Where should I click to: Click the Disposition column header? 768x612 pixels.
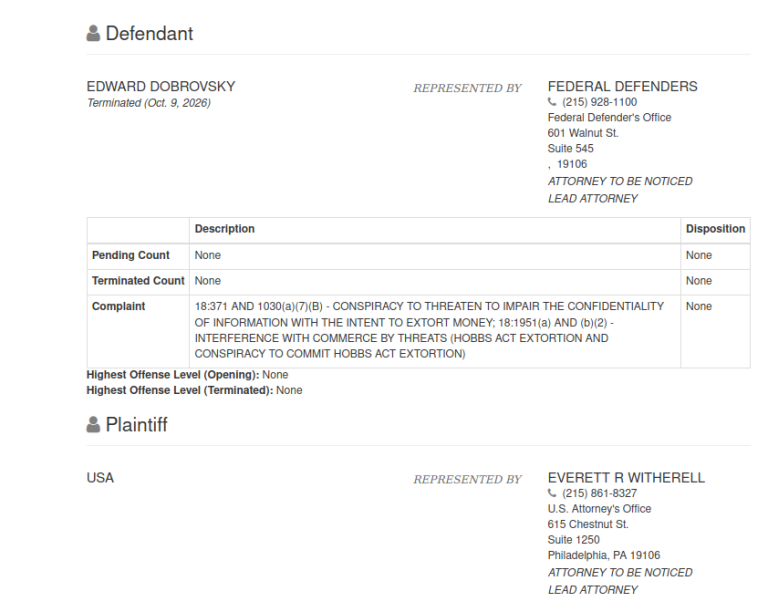click(716, 229)
